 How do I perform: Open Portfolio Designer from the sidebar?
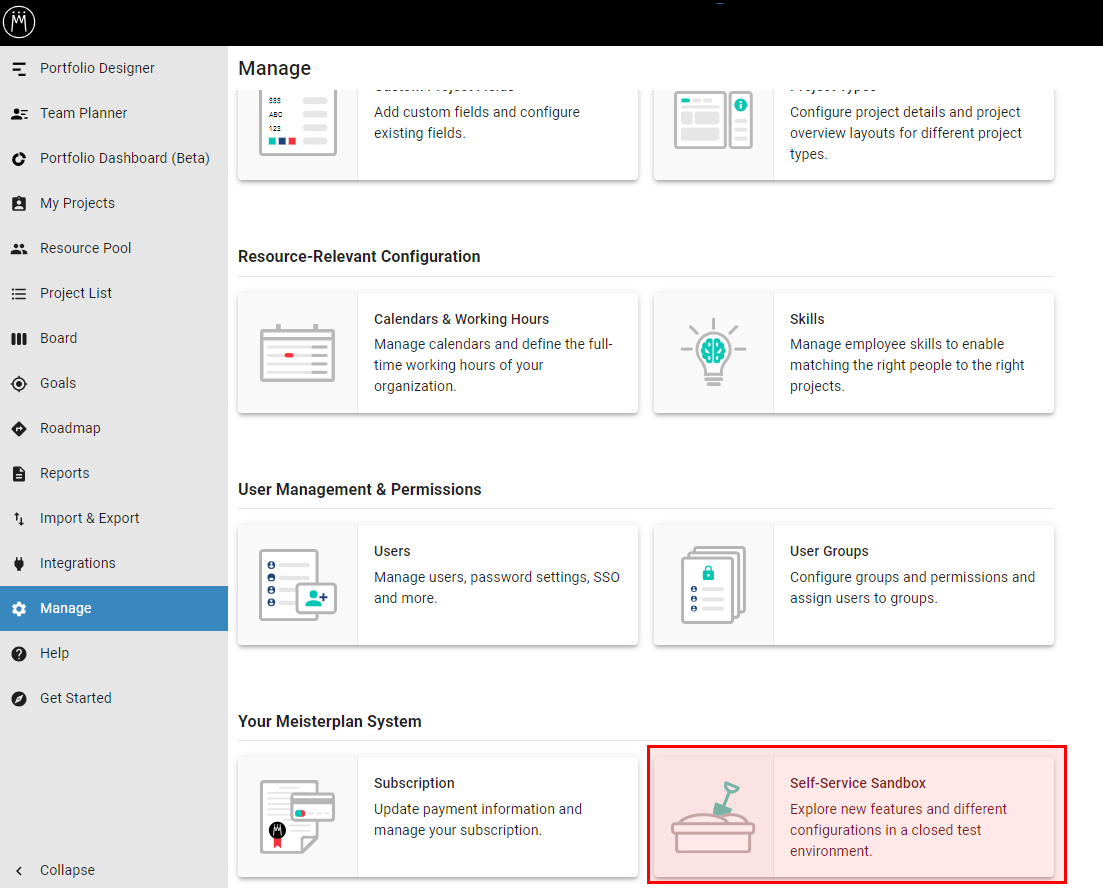click(114, 68)
